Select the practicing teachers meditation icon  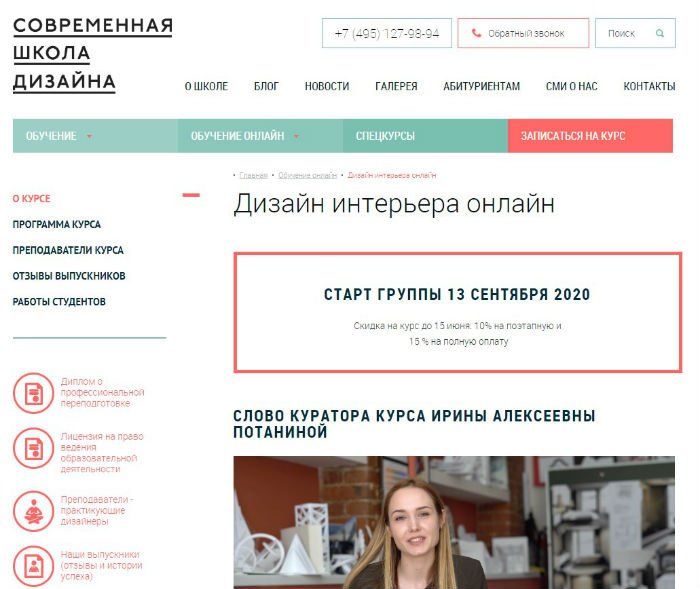point(33,511)
